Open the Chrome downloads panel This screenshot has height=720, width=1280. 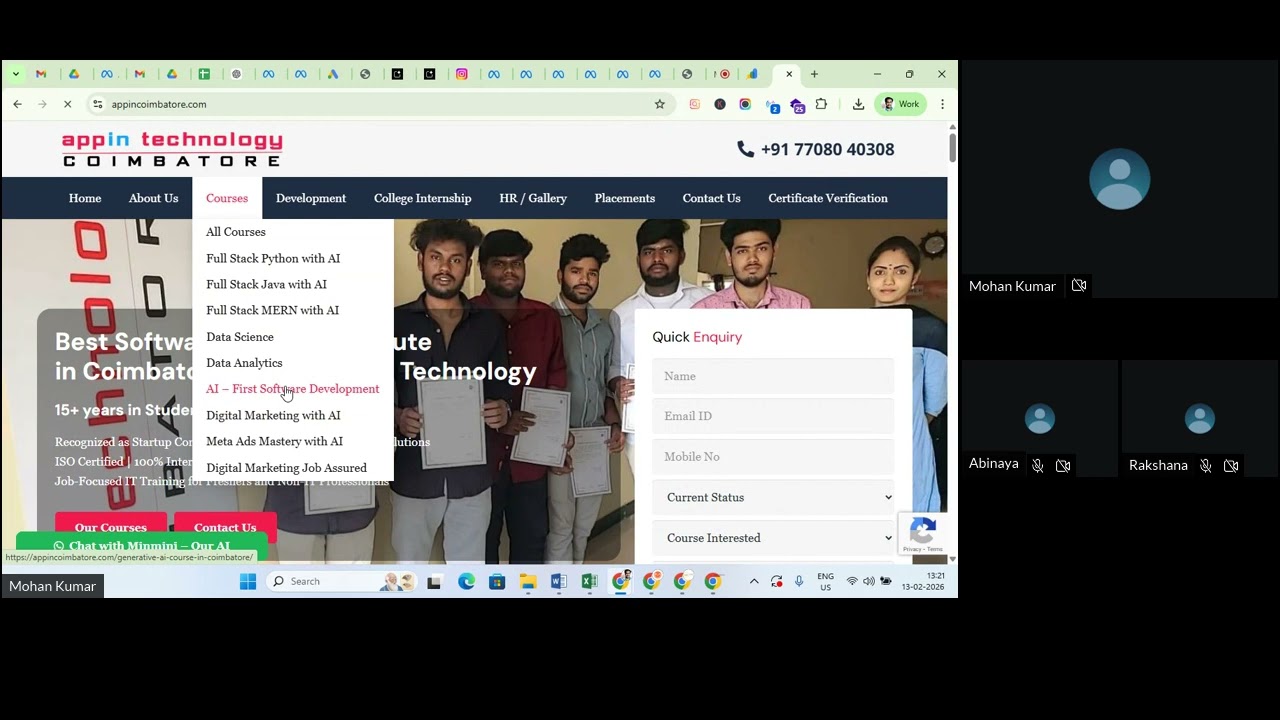point(858,104)
